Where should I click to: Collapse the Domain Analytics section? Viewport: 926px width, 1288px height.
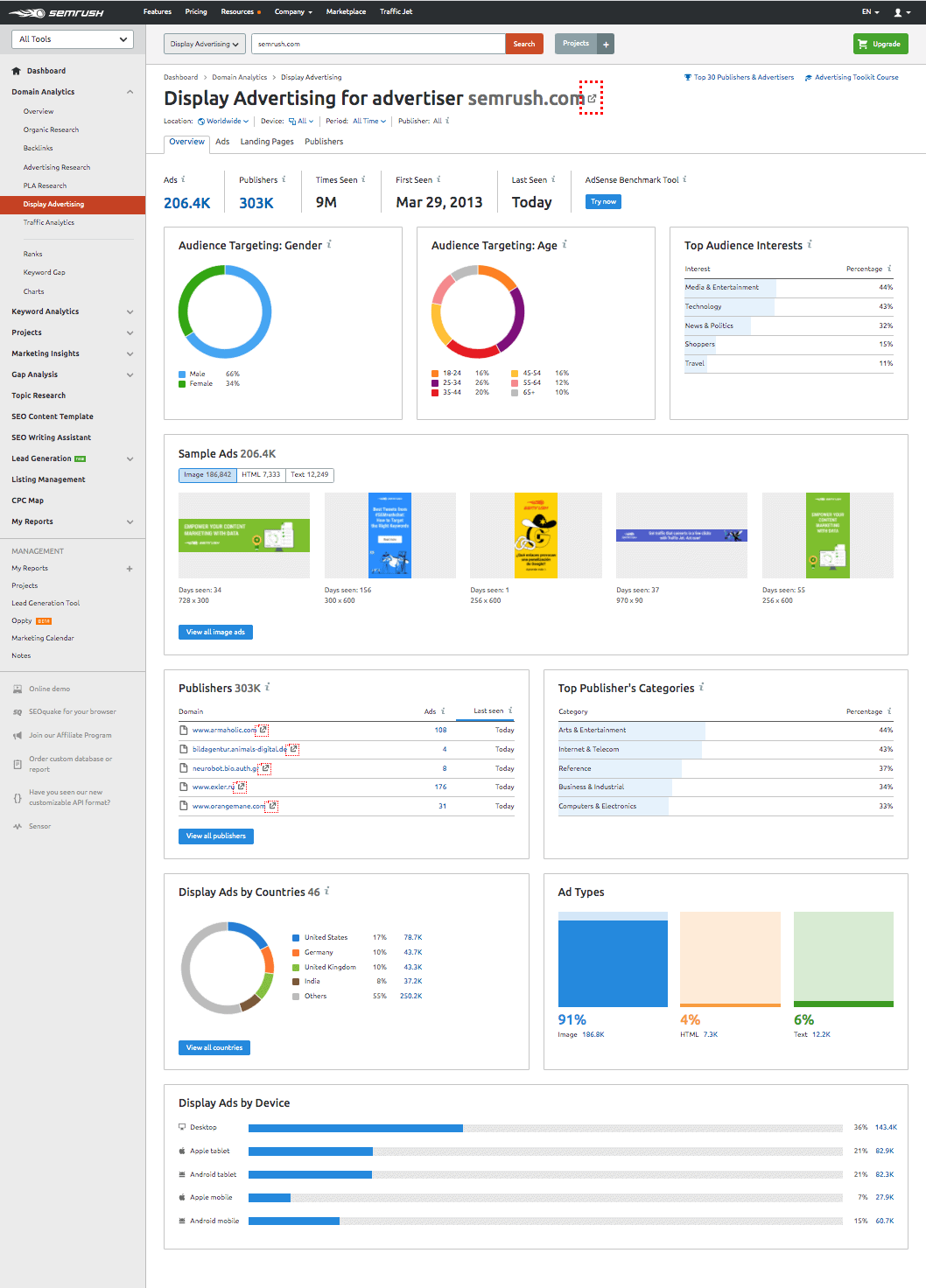point(130,92)
